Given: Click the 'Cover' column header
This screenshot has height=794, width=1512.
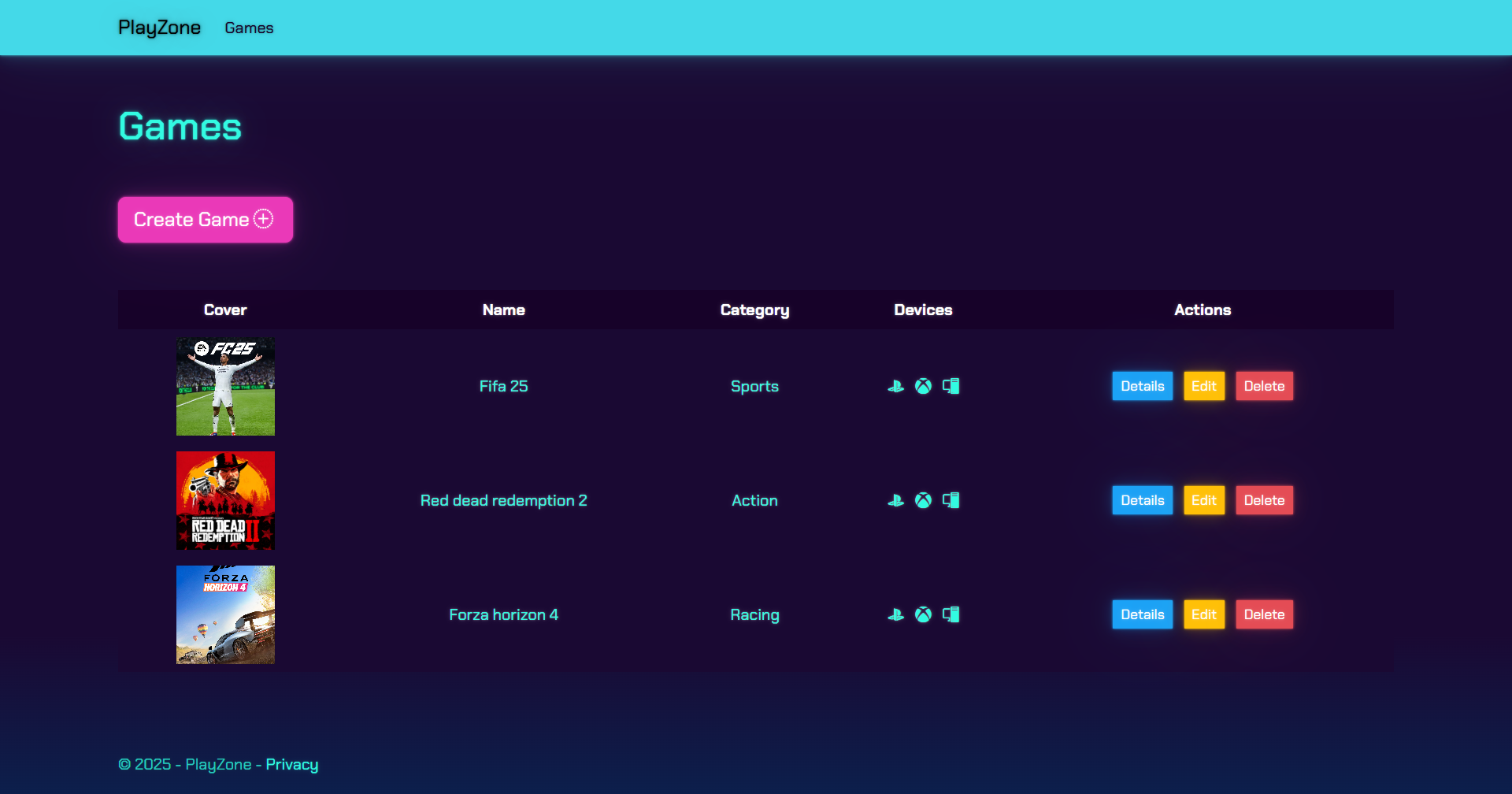Looking at the screenshot, I should pyautogui.click(x=225, y=310).
